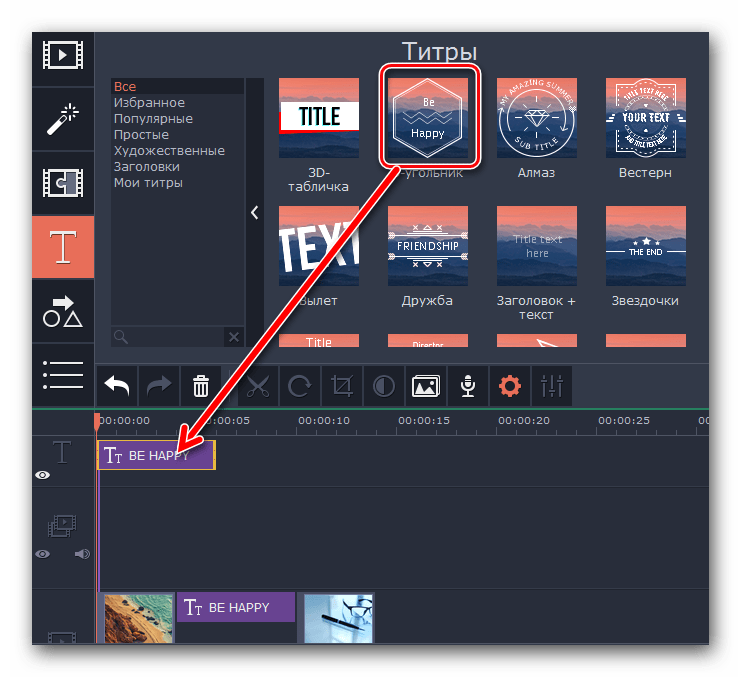Click the Rotate tool icon
Image resolution: width=741 pixels, height=677 pixels.
pos(300,386)
